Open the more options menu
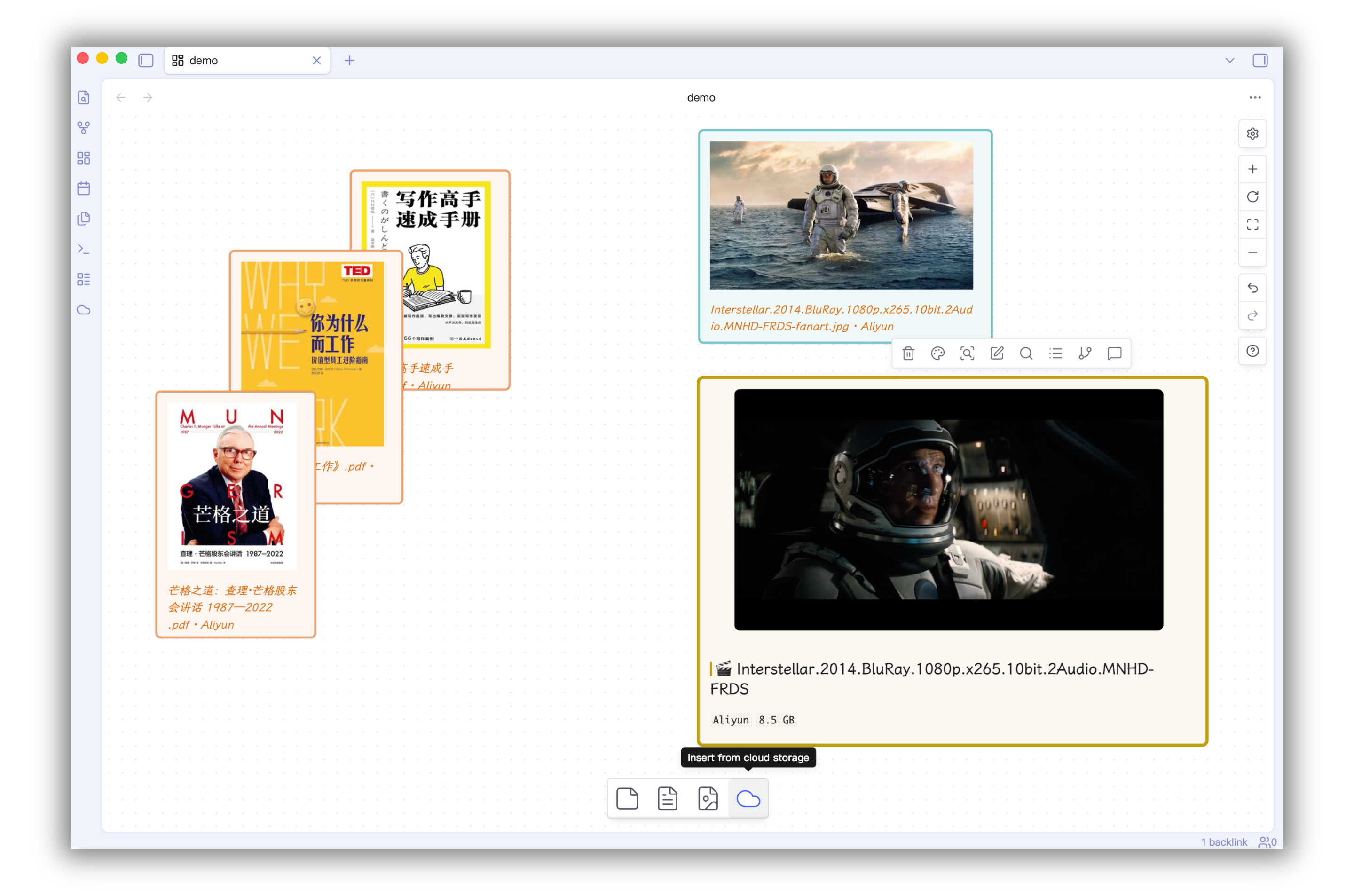1354x896 pixels. (x=1255, y=98)
